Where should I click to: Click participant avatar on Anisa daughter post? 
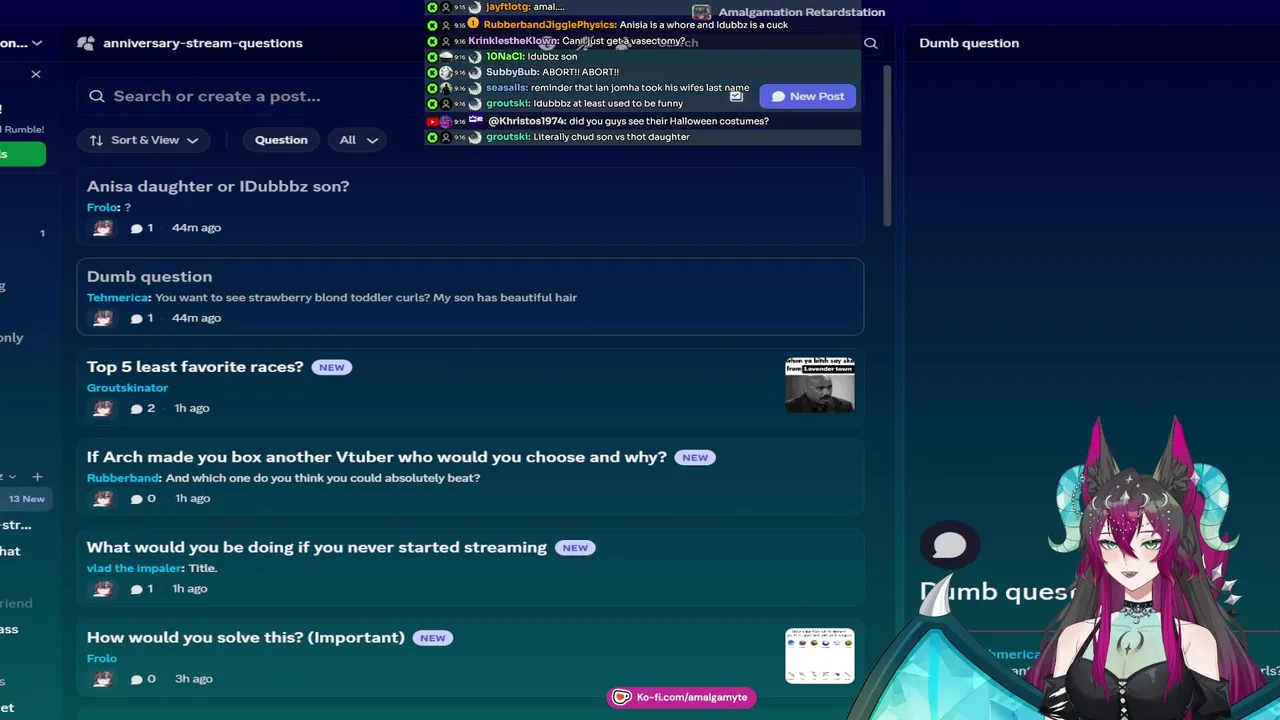tap(103, 228)
